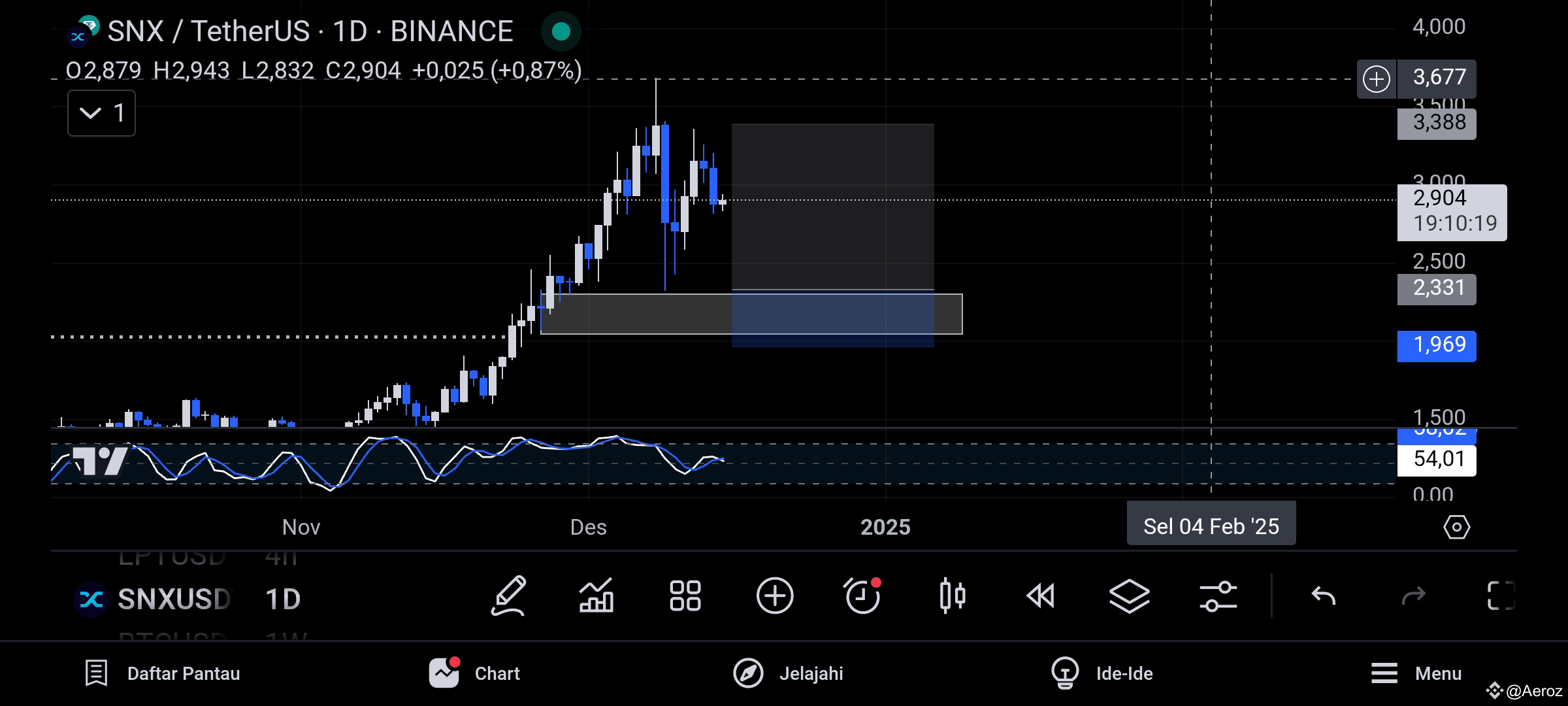This screenshot has height=706, width=1568.
Task: Open the object tree layers icon
Action: [x=1130, y=596]
